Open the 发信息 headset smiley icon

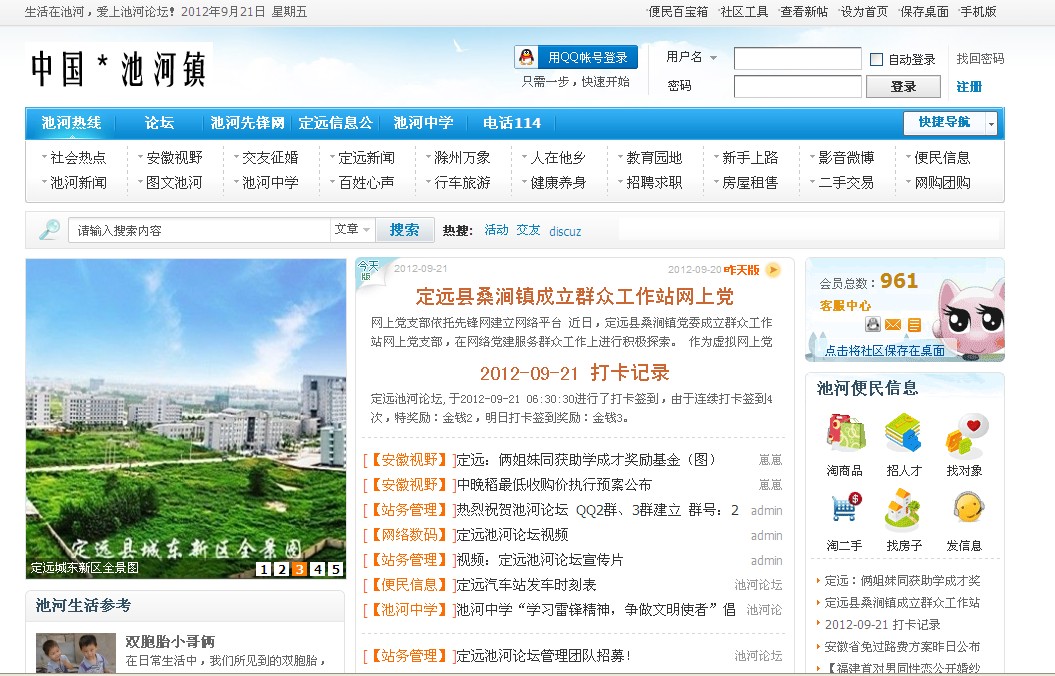point(968,507)
